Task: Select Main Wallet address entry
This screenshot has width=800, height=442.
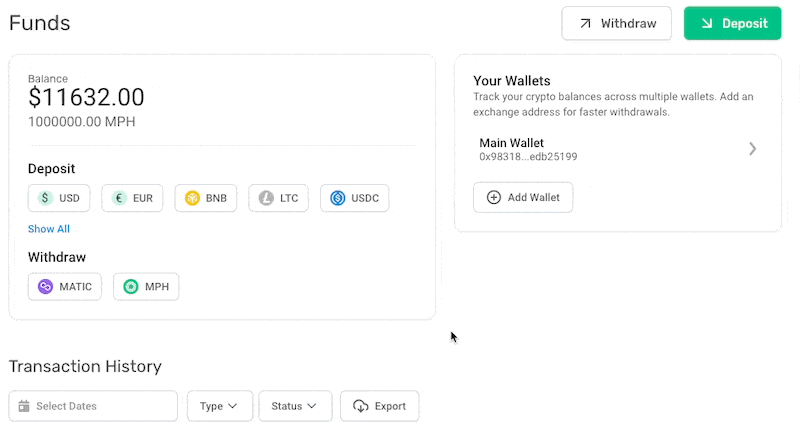Action: [618, 149]
